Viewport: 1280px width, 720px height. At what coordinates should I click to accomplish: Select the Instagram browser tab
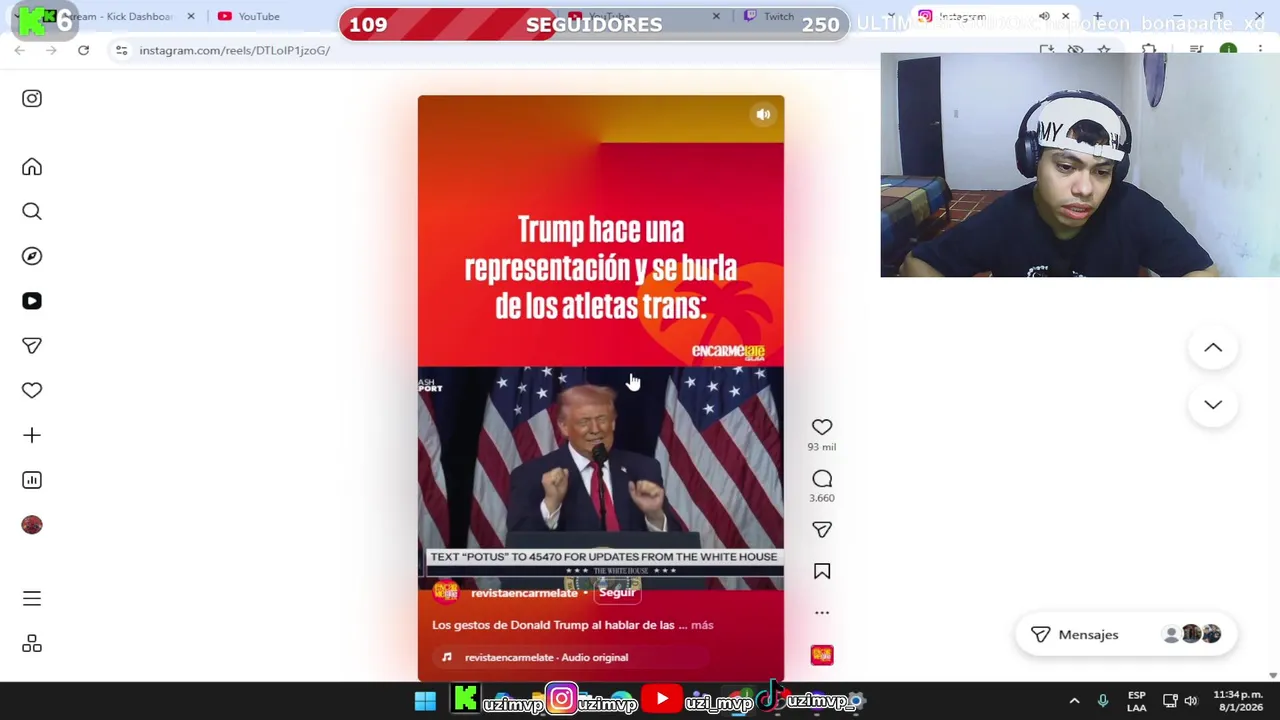point(975,16)
